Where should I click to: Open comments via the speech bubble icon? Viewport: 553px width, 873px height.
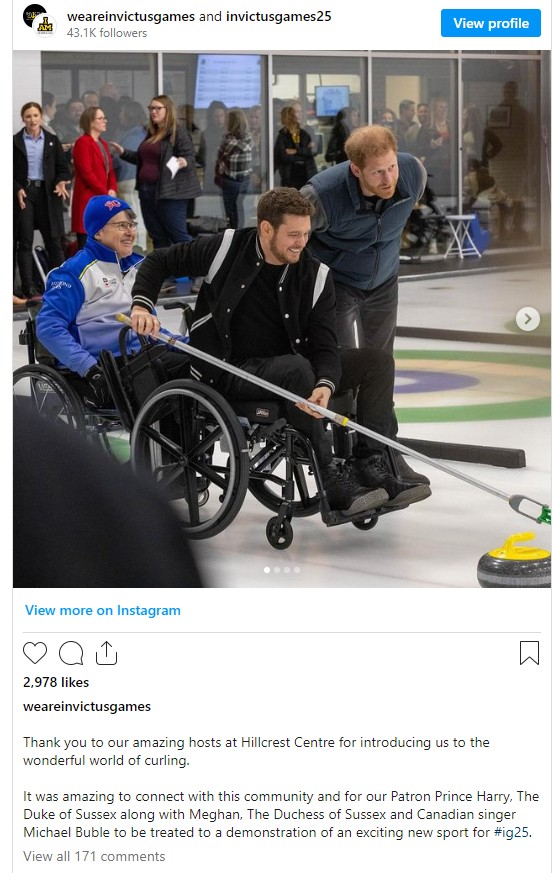71,653
